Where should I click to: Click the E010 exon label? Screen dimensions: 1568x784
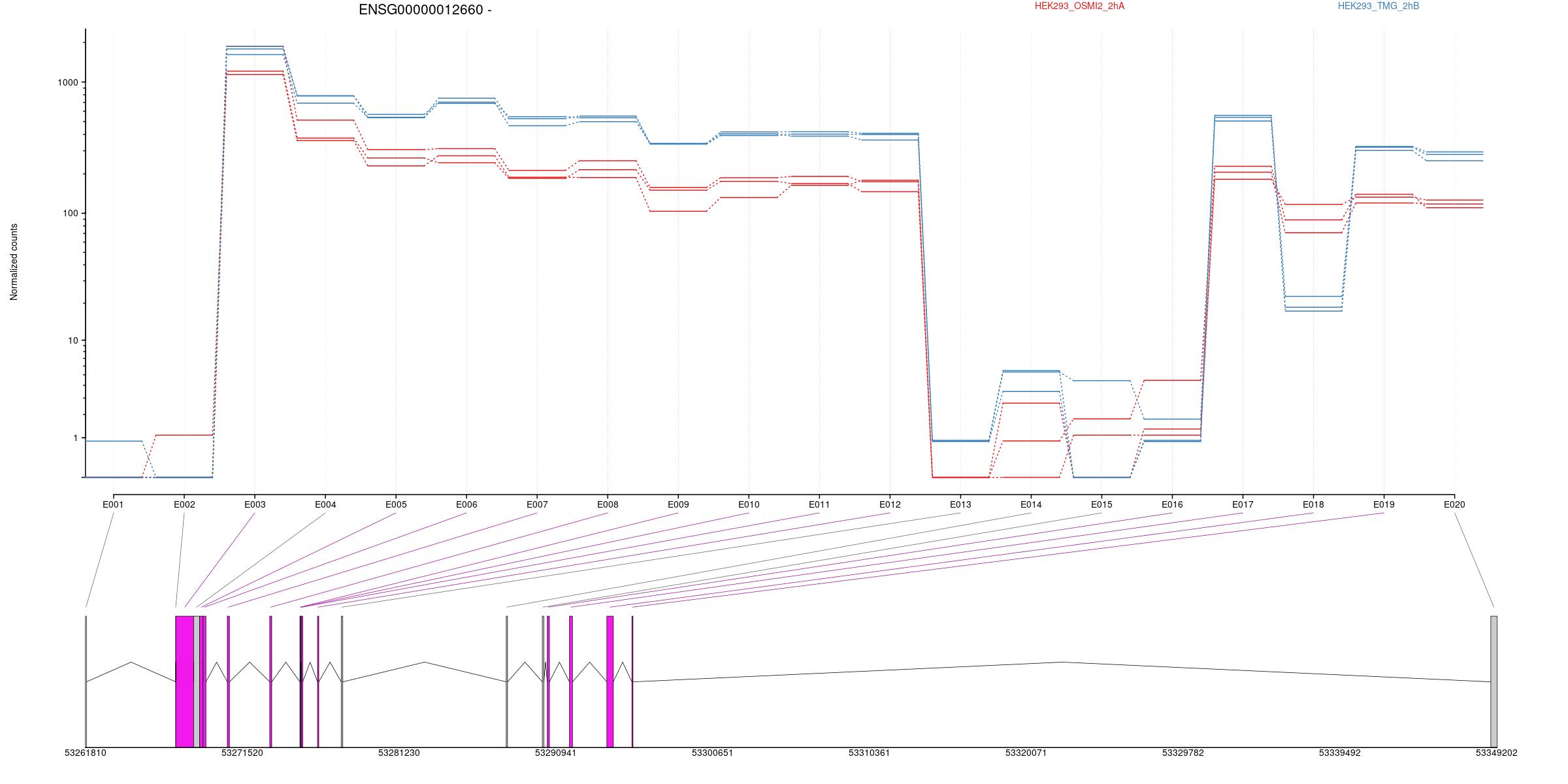click(x=749, y=504)
